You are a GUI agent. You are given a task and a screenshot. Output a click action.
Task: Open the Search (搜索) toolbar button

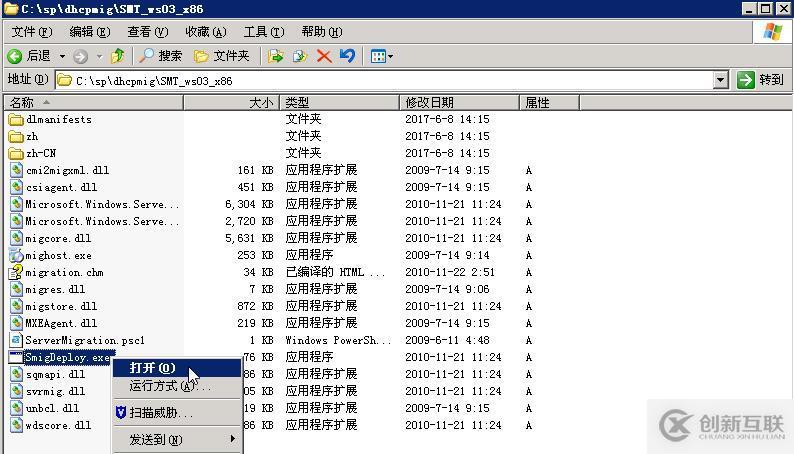click(161, 56)
